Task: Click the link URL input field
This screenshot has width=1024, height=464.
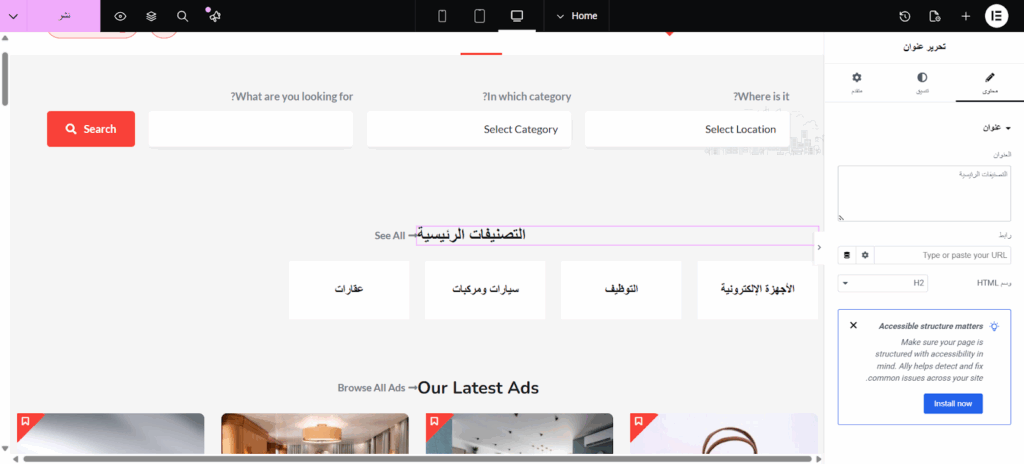Action: [x=942, y=255]
